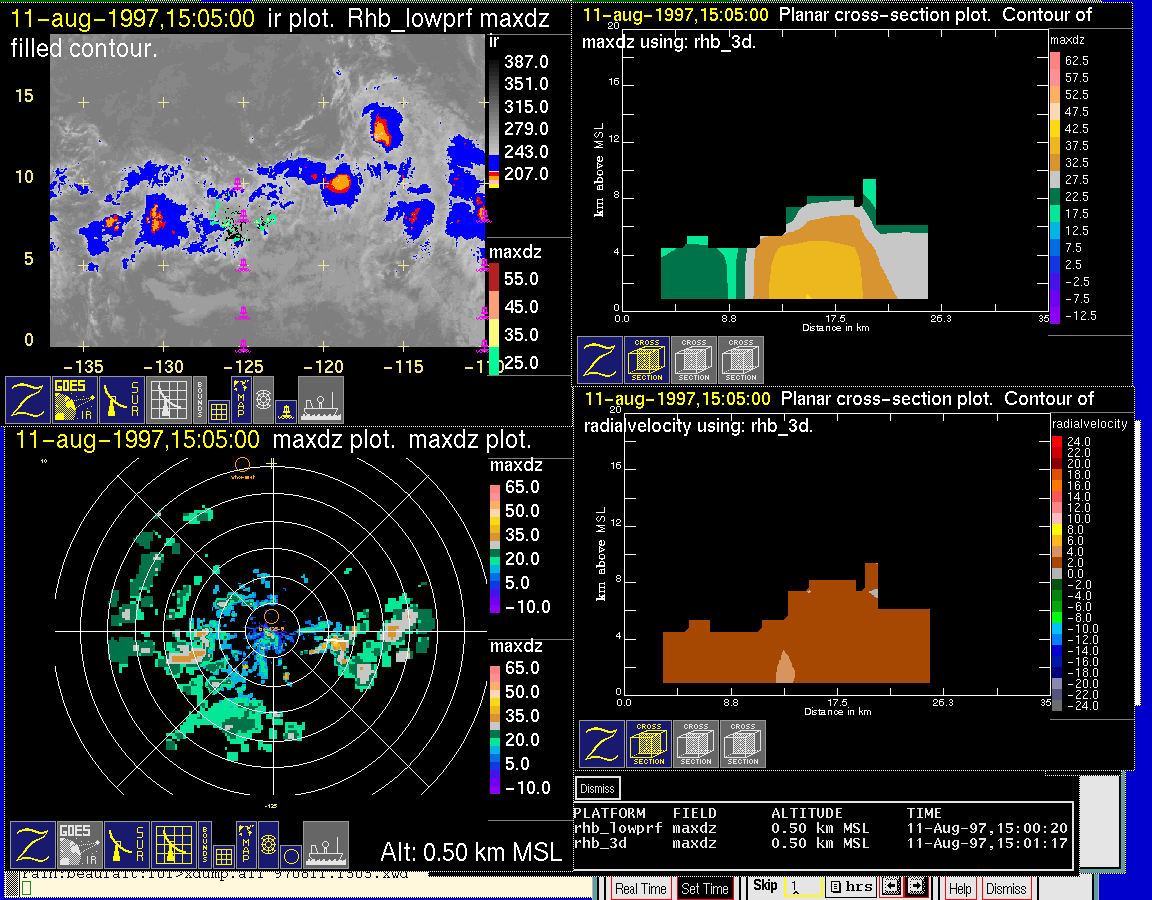This screenshot has width=1152, height=900.
Task: Toggle Set Time mode
Action: coord(704,888)
